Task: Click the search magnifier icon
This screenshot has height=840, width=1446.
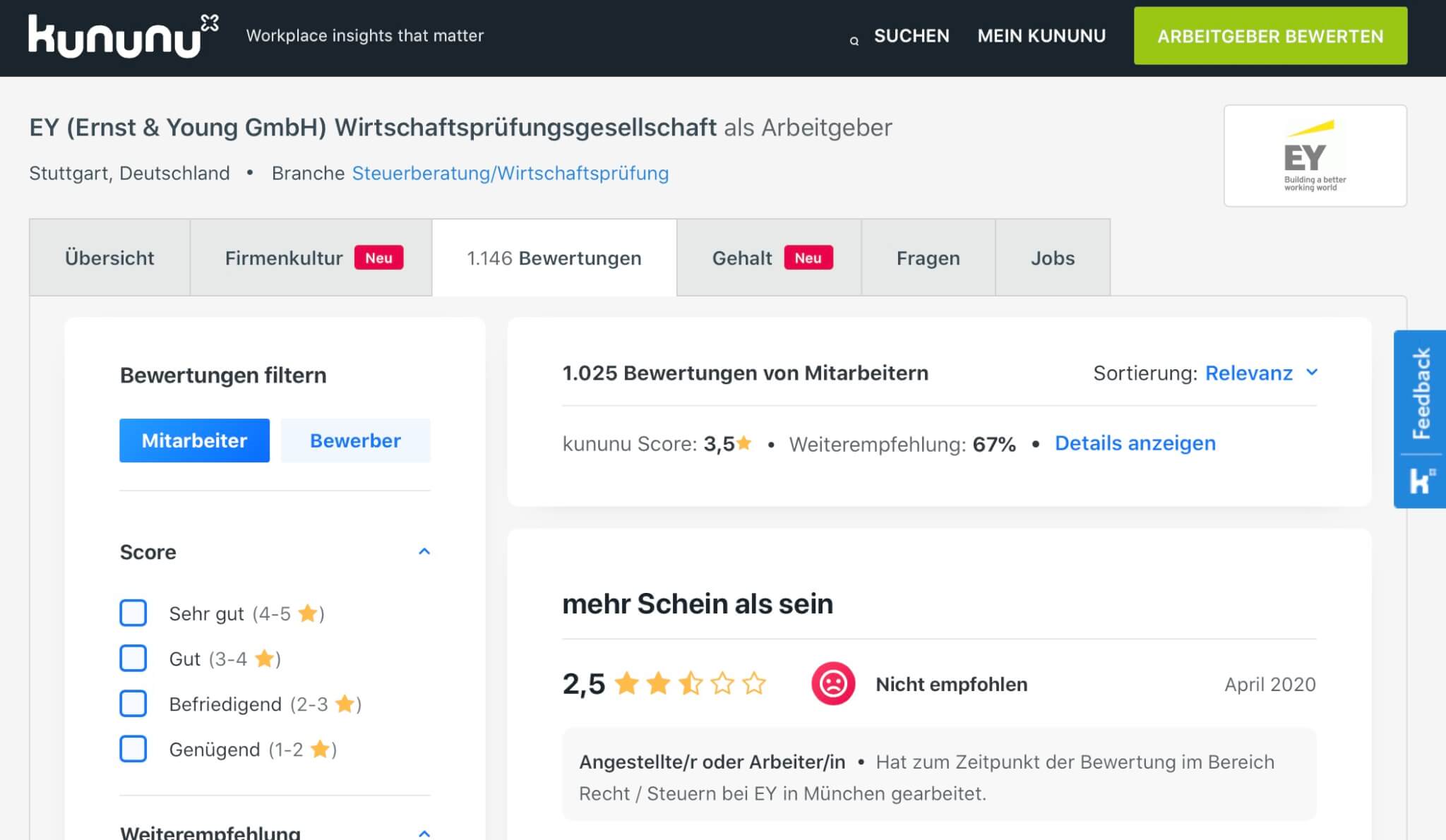Action: (854, 41)
